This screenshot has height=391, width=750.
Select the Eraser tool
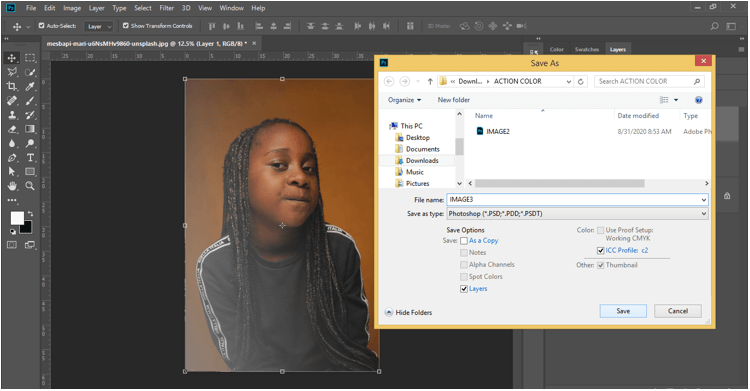(12, 129)
